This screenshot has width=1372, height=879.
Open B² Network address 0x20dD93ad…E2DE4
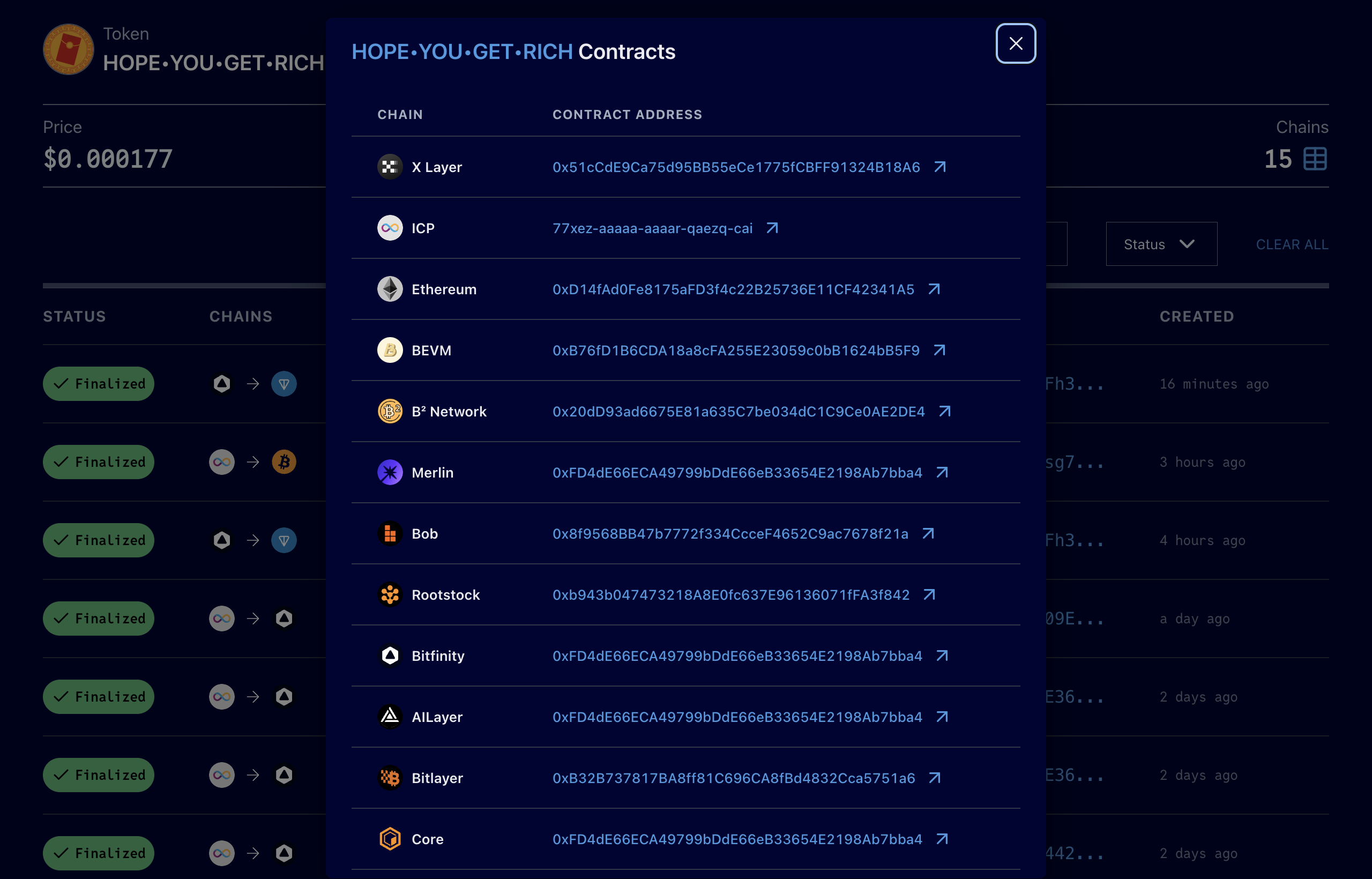point(739,411)
